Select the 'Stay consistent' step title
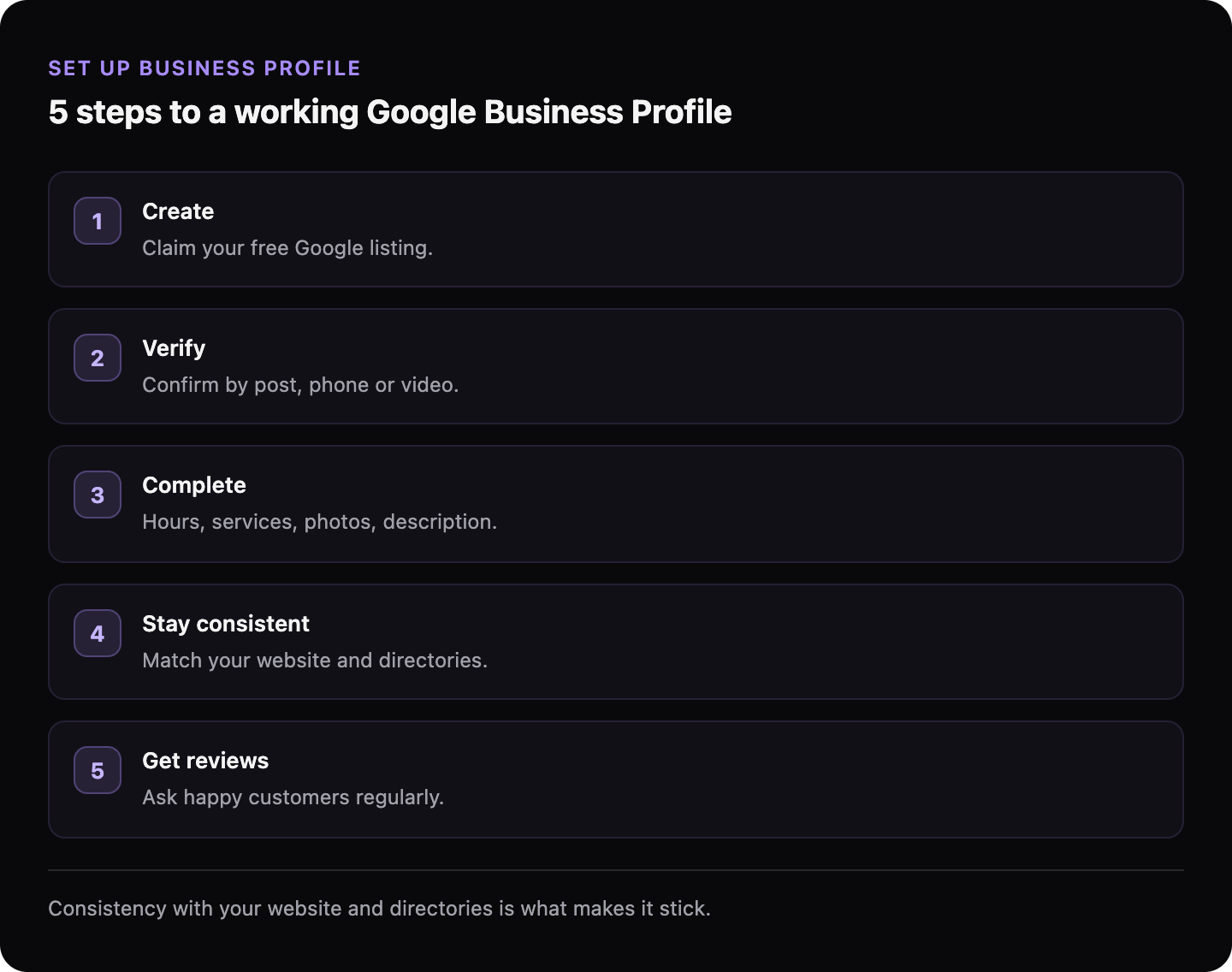 point(226,624)
